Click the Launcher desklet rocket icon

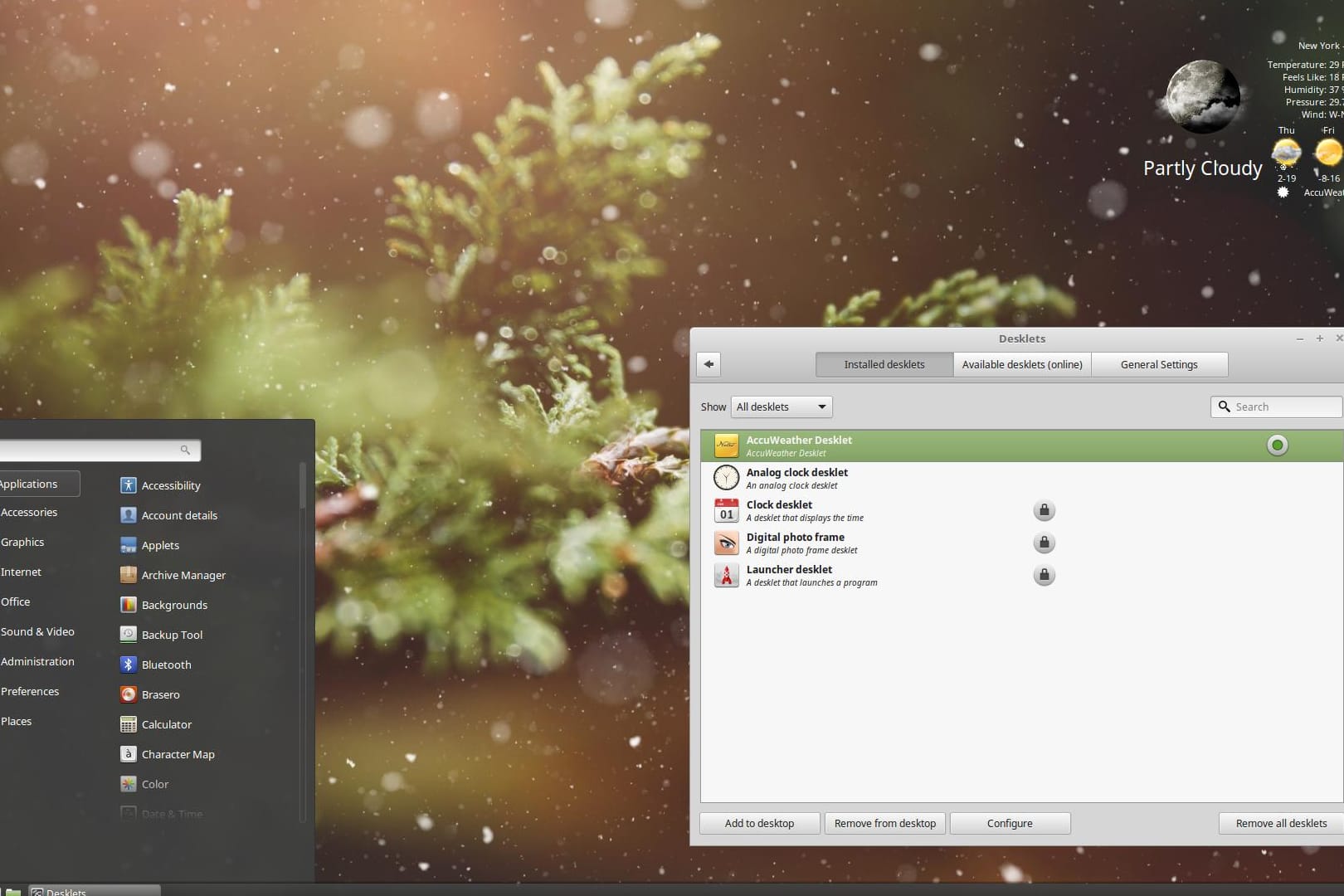[x=726, y=575]
